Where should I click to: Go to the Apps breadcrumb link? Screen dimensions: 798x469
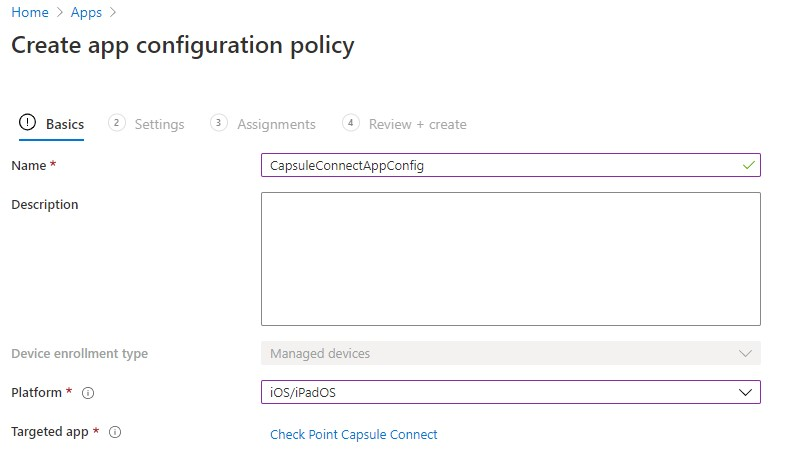point(86,12)
